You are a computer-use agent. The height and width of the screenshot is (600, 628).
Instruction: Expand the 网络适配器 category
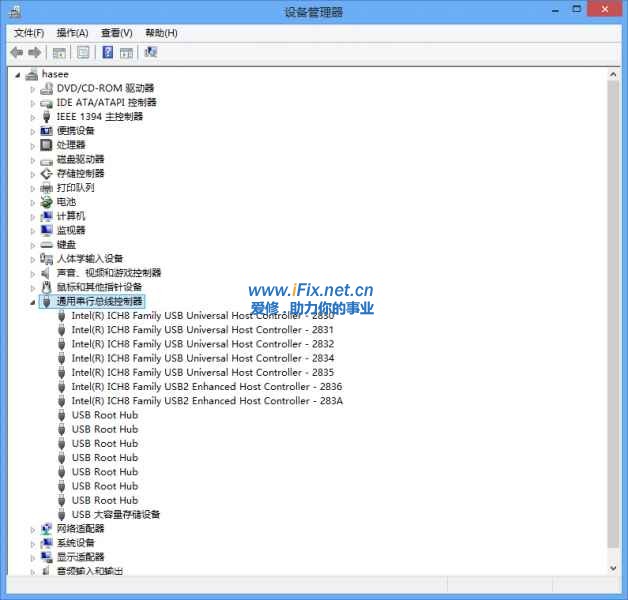pos(32,529)
